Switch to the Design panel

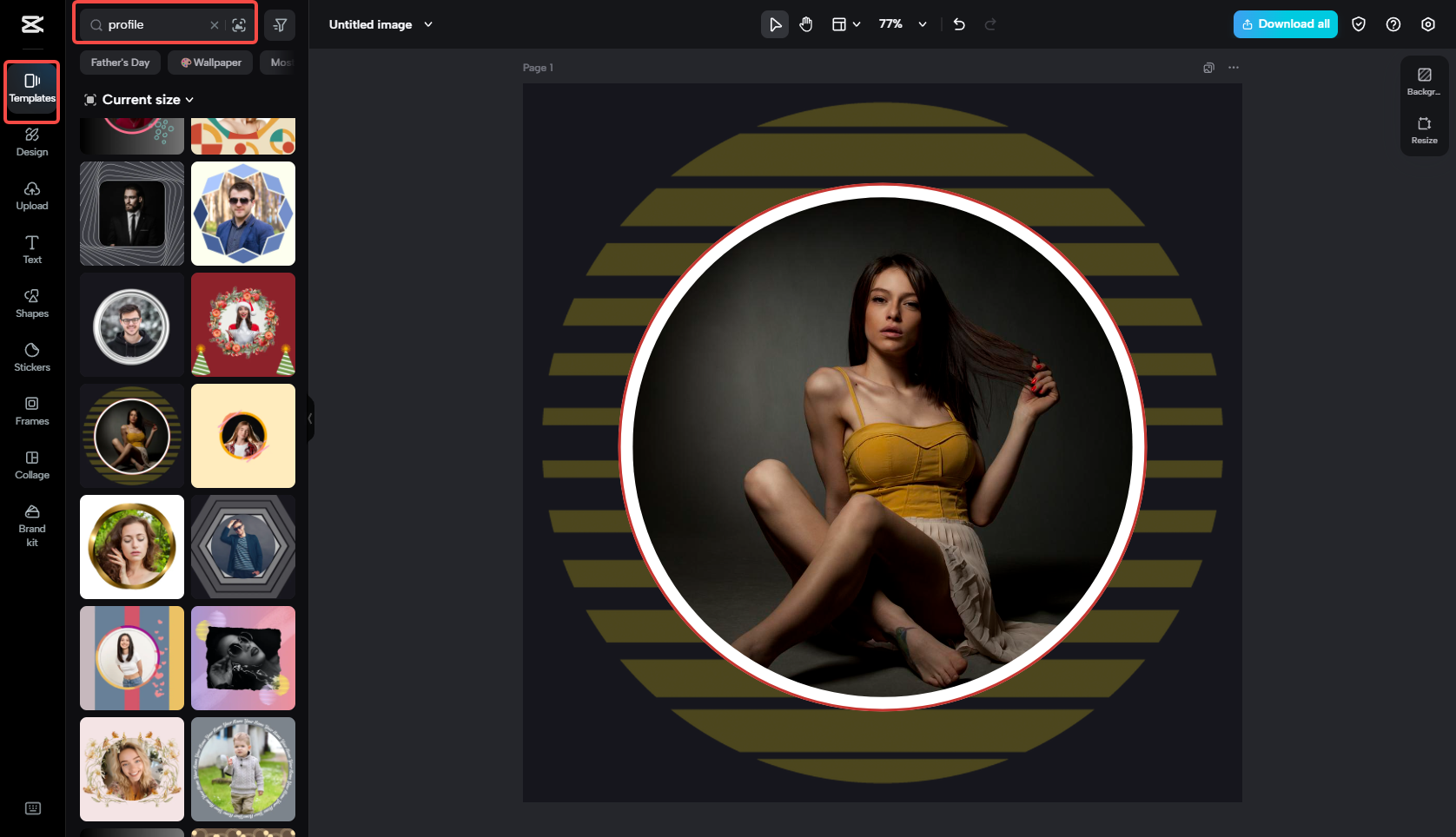[31, 143]
